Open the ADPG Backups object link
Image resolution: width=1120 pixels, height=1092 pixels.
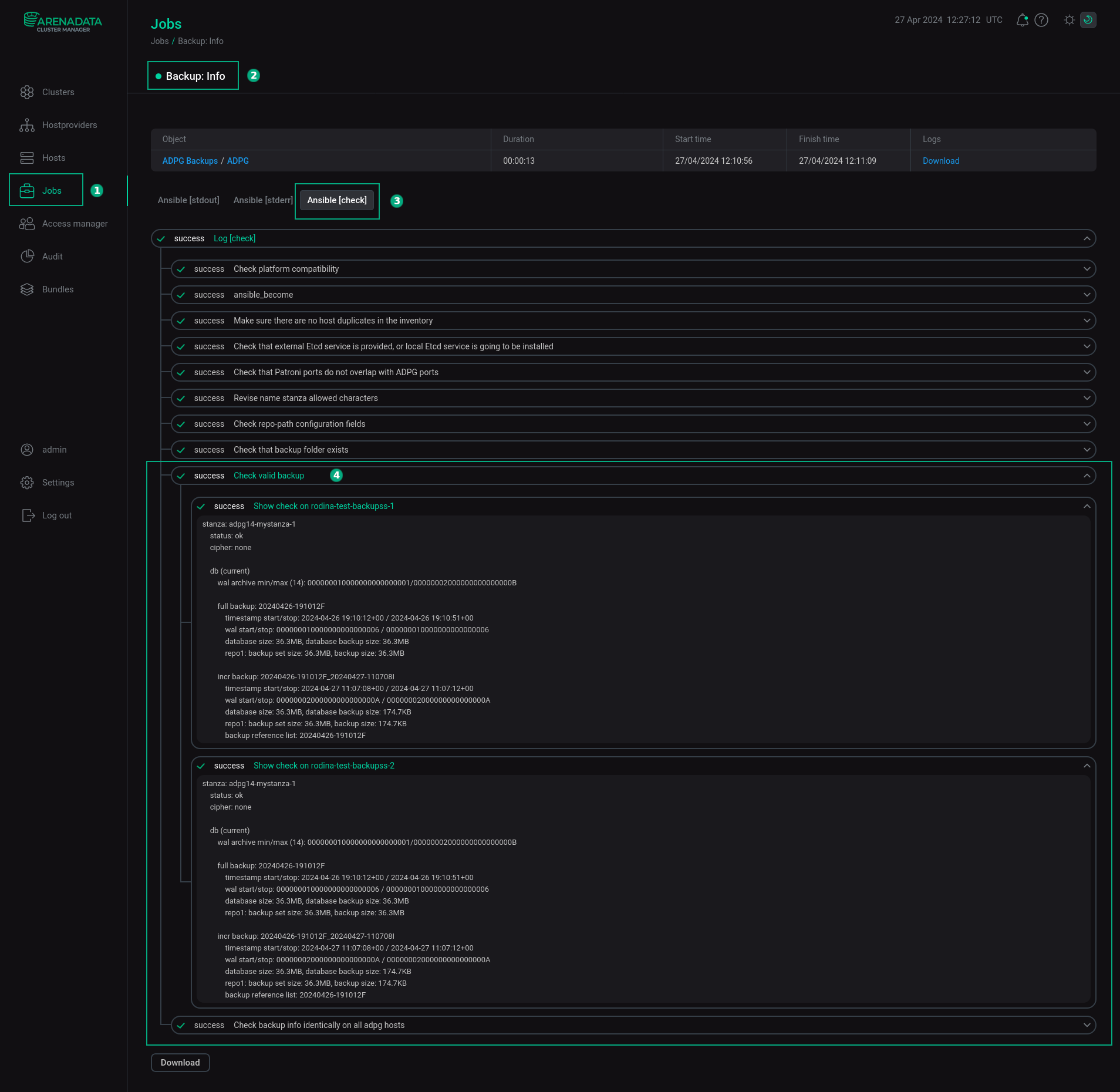click(190, 161)
